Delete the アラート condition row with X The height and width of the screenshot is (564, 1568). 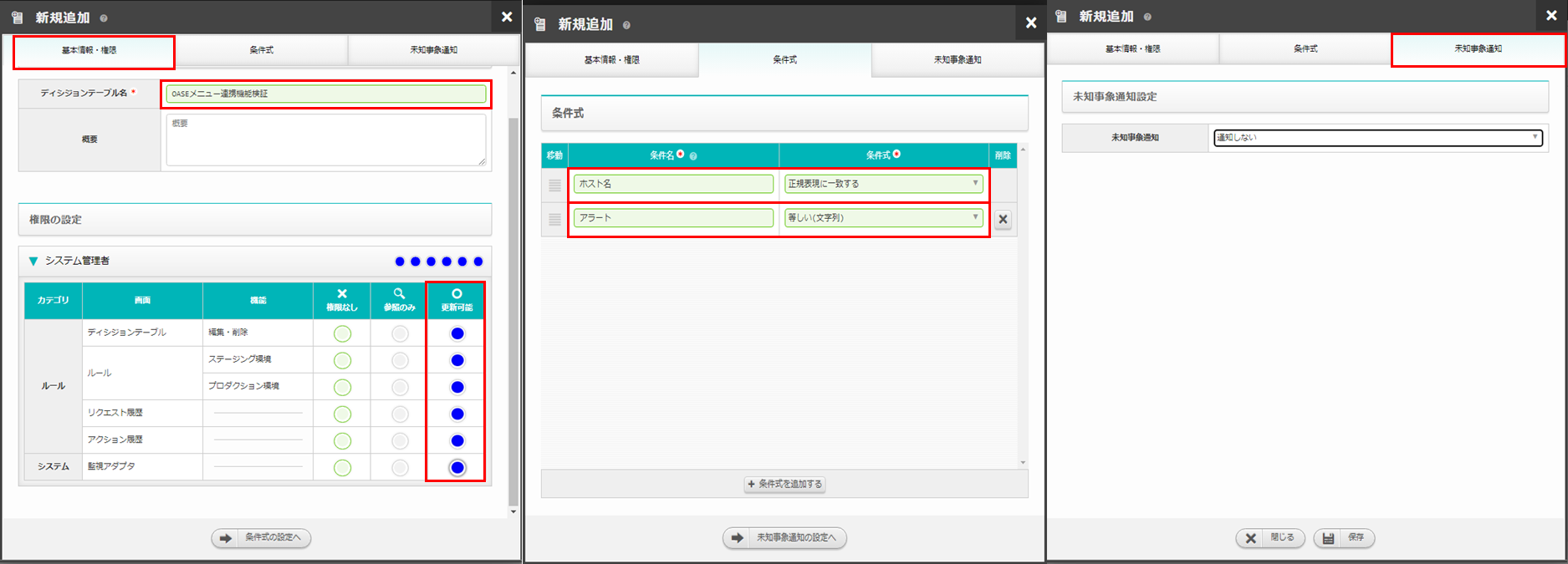pyautogui.click(x=1004, y=219)
